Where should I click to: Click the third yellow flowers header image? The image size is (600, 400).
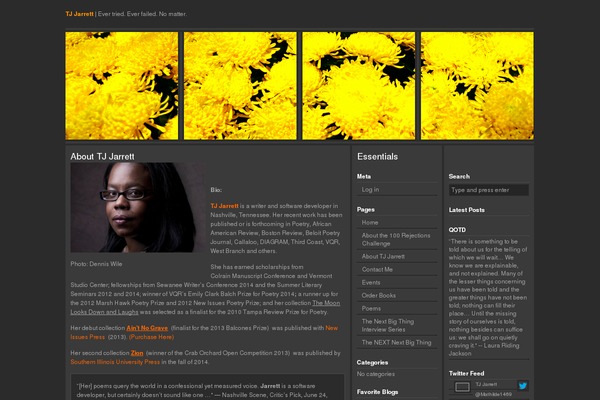pos(359,86)
